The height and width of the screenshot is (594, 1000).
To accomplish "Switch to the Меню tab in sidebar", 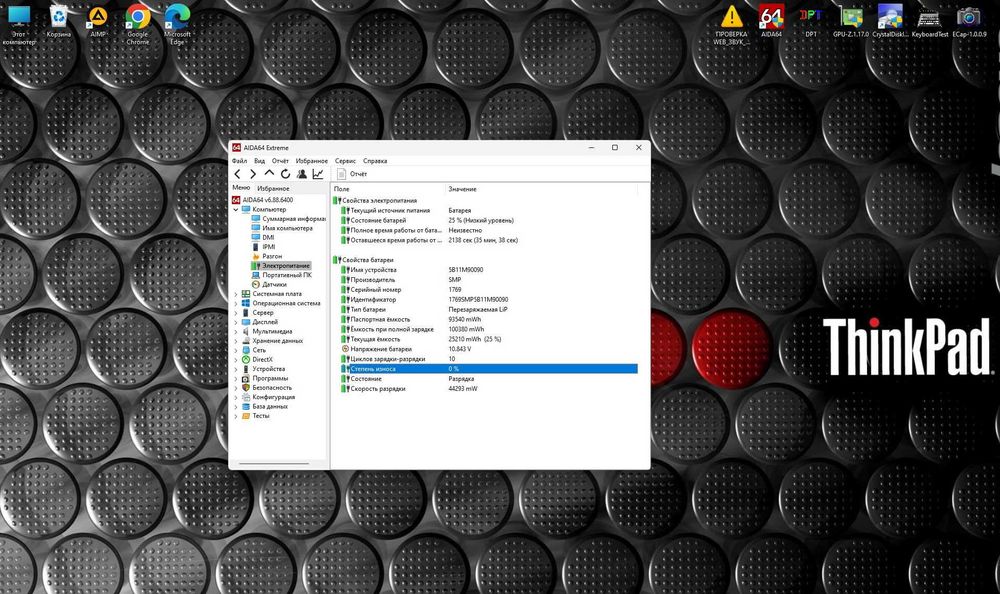I will [x=241, y=188].
